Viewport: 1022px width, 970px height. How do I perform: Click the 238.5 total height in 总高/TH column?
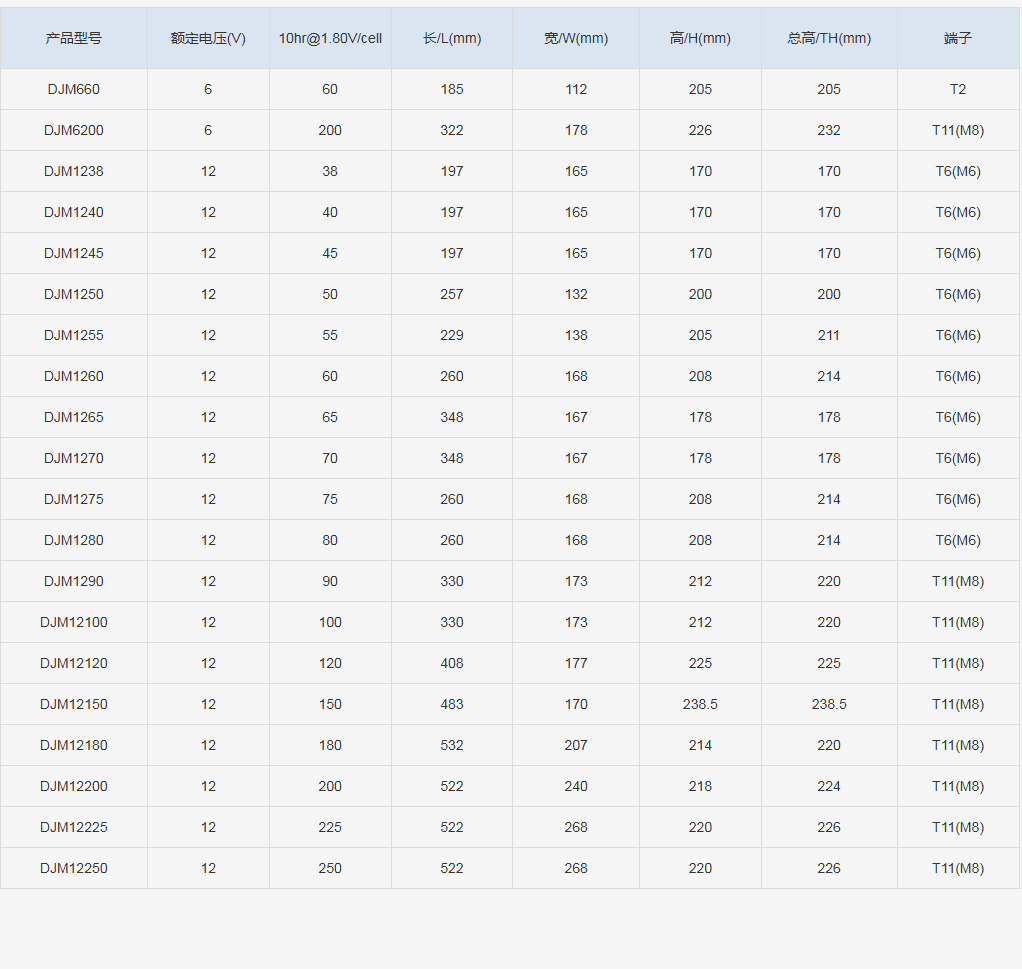(x=829, y=705)
